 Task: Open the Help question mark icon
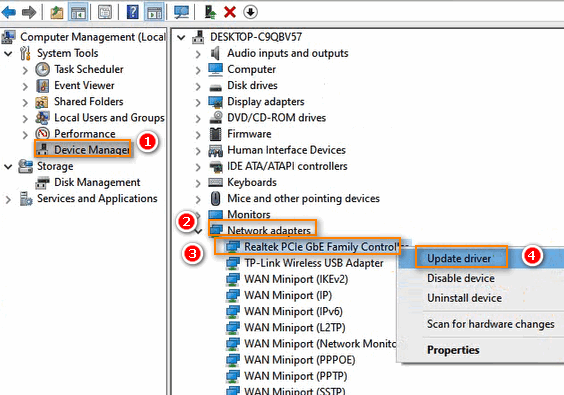[133, 12]
